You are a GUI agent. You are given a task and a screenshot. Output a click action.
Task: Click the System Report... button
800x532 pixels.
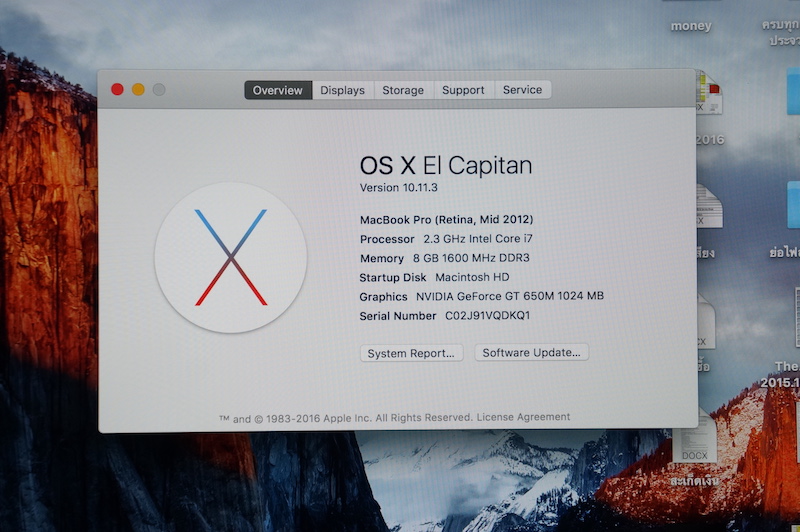click(411, 353)
